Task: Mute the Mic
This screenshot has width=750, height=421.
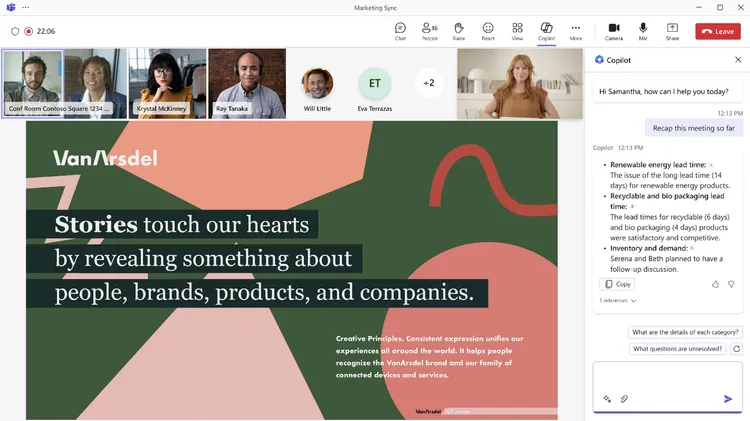Action: [643, 30]
